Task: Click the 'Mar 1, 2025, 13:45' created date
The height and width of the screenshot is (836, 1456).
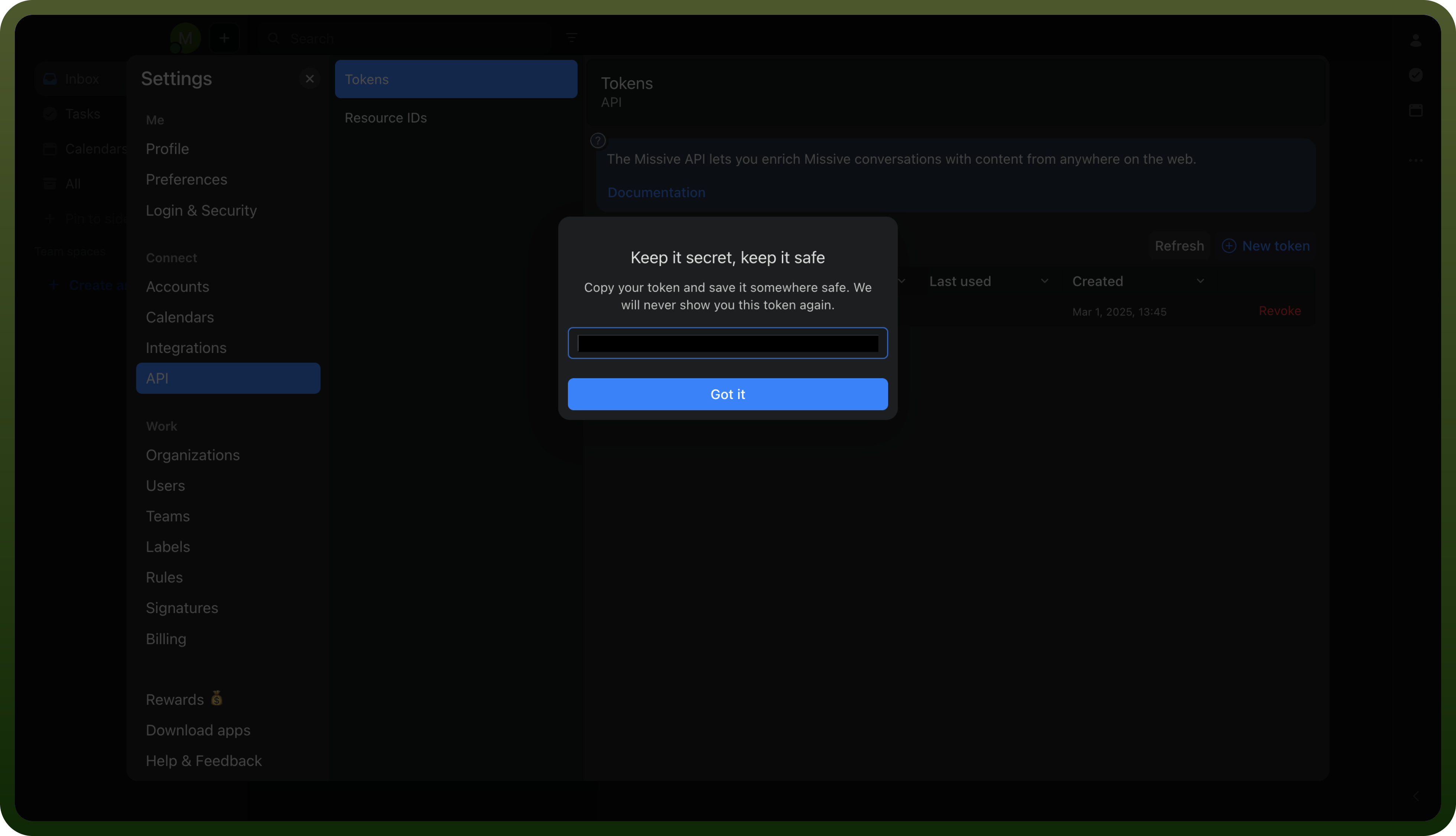Action: click(x=1119, y=312)
